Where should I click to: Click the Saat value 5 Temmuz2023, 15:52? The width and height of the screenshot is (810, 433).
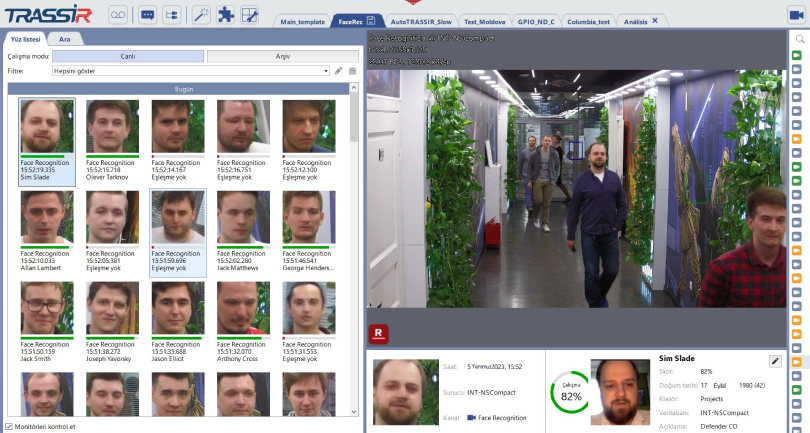[494, 367]
